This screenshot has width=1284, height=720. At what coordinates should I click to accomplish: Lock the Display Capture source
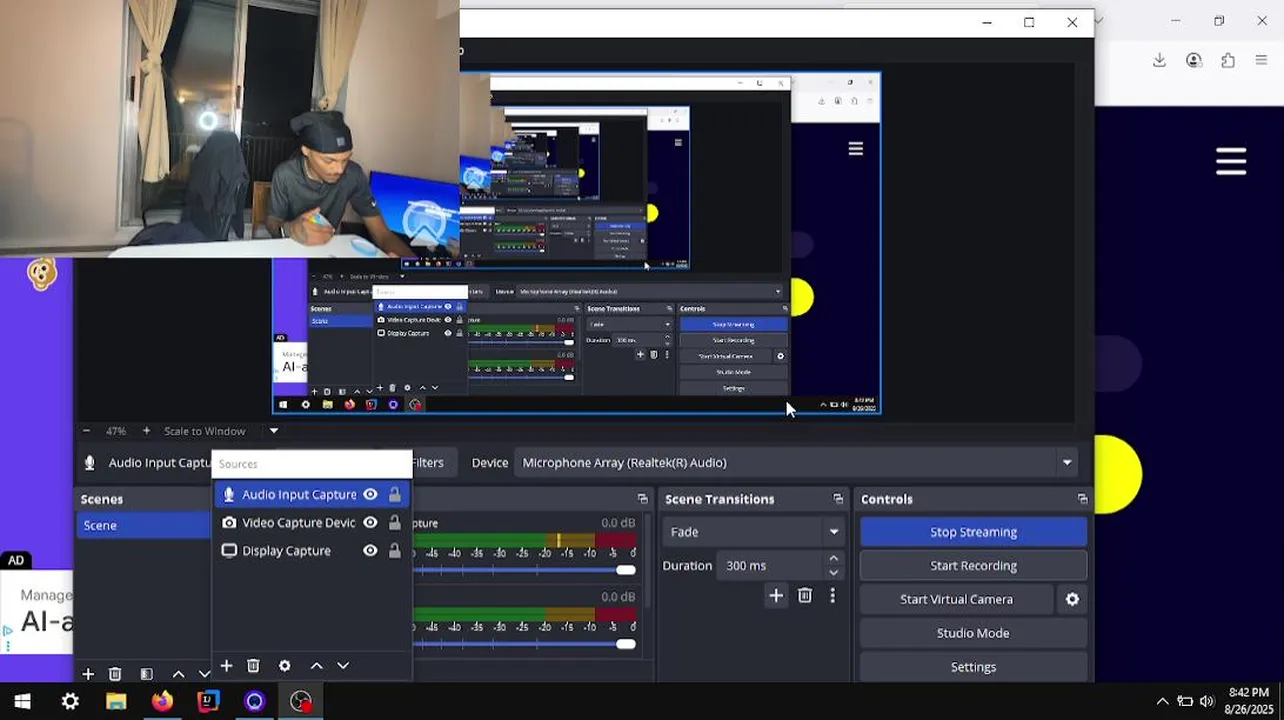coord(395,550)
